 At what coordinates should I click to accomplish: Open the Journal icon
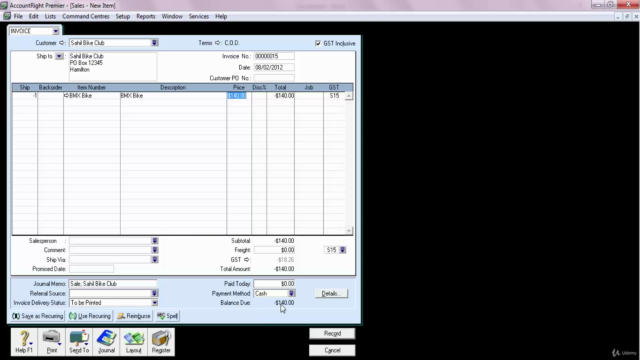[x=106, y=342]
